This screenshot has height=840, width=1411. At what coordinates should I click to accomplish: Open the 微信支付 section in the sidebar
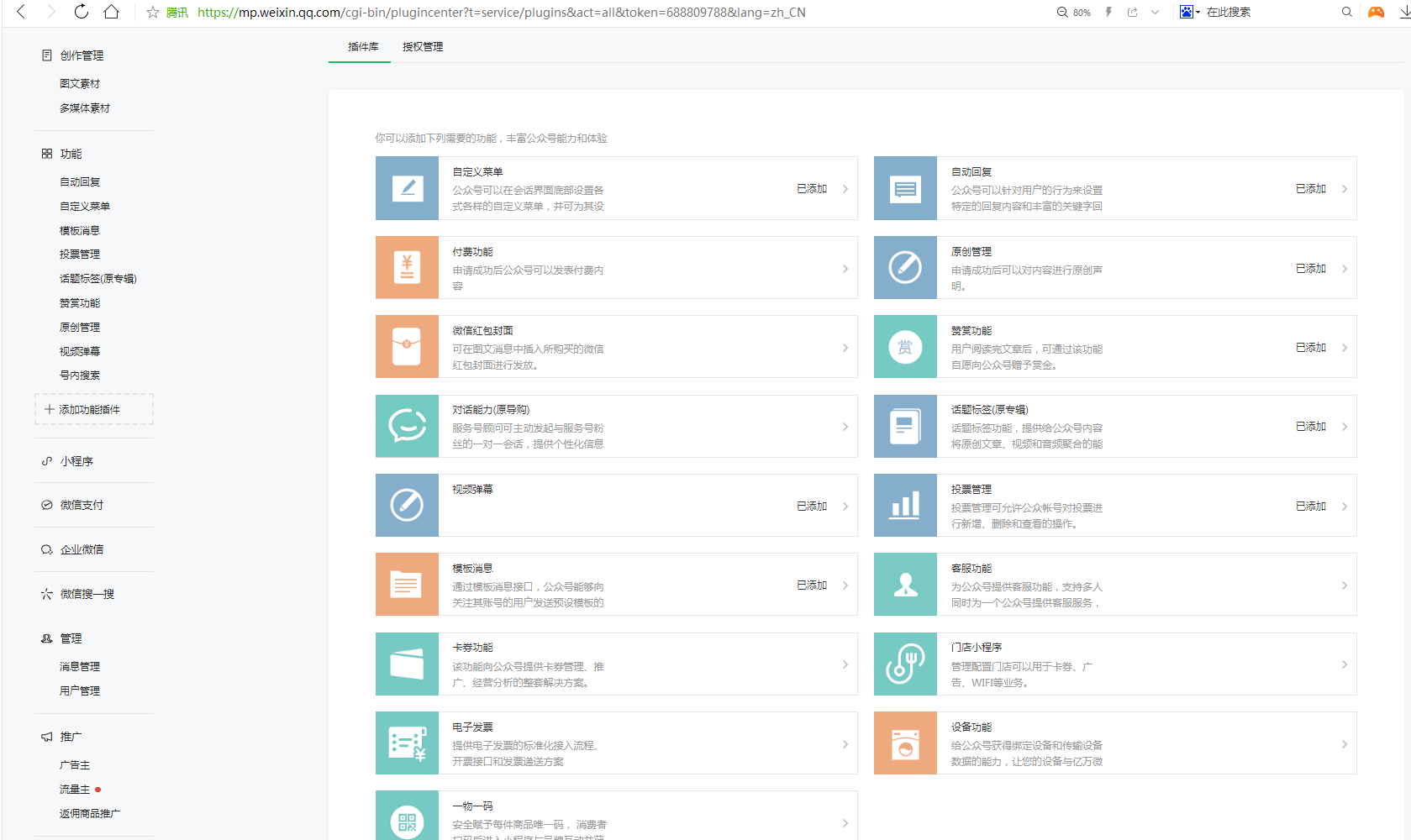(82, 505)
